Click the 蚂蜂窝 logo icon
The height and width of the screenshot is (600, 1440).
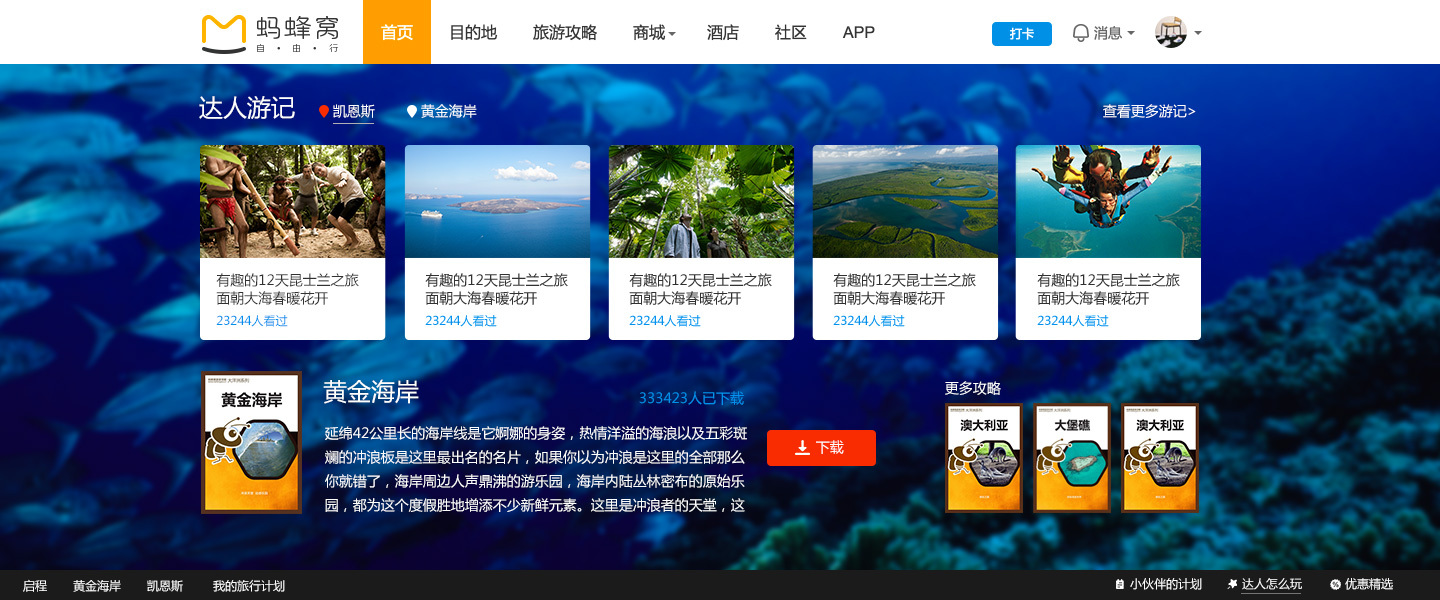223,33
